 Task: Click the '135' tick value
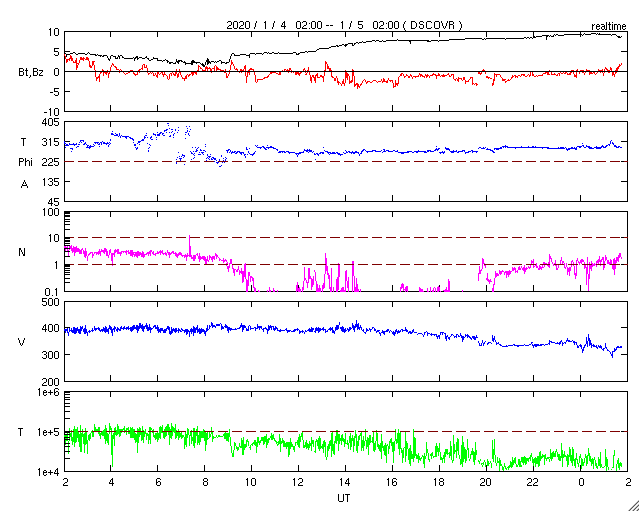coord(51,182)
